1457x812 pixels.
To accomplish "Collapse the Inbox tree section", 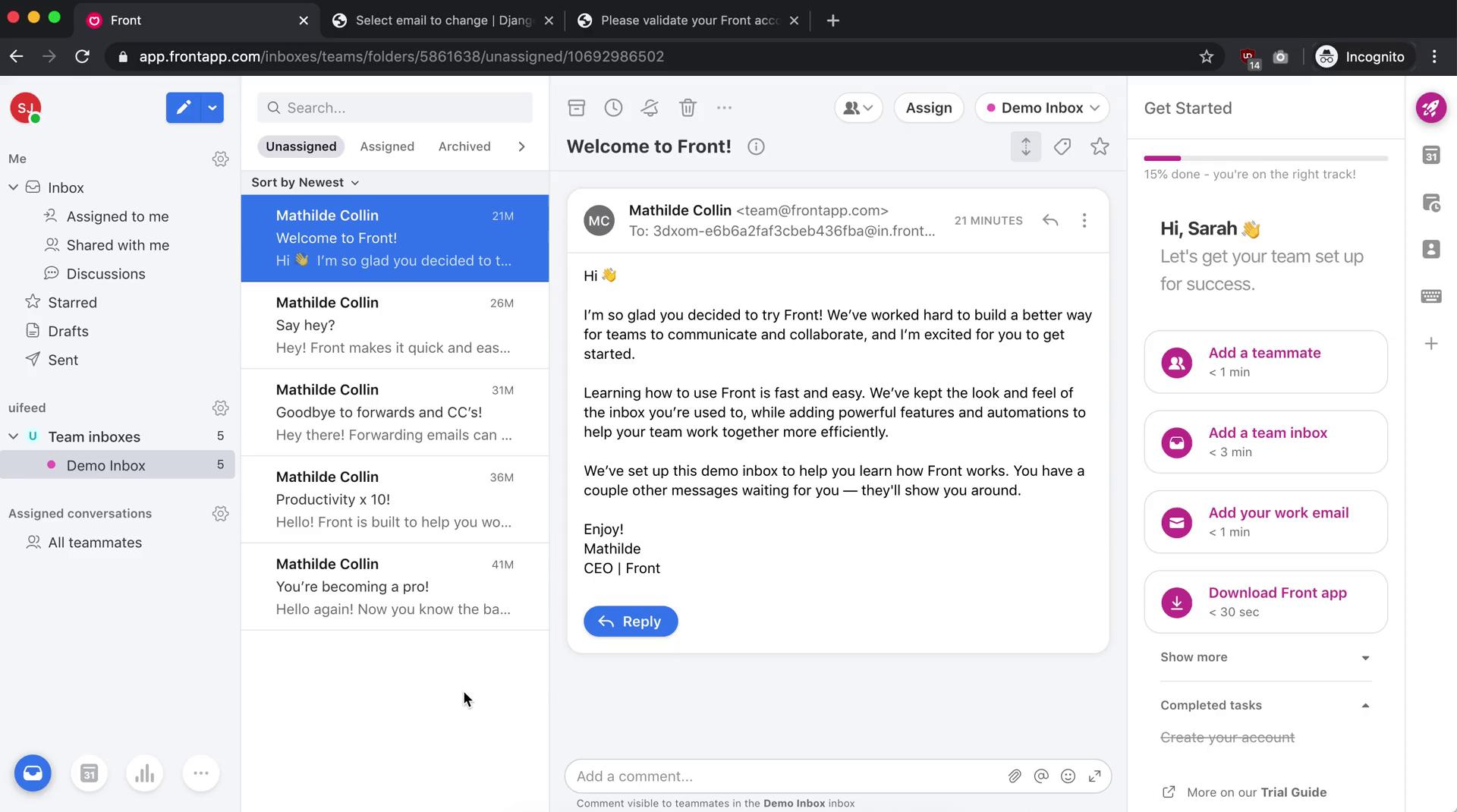I will [x=13, y=187].
